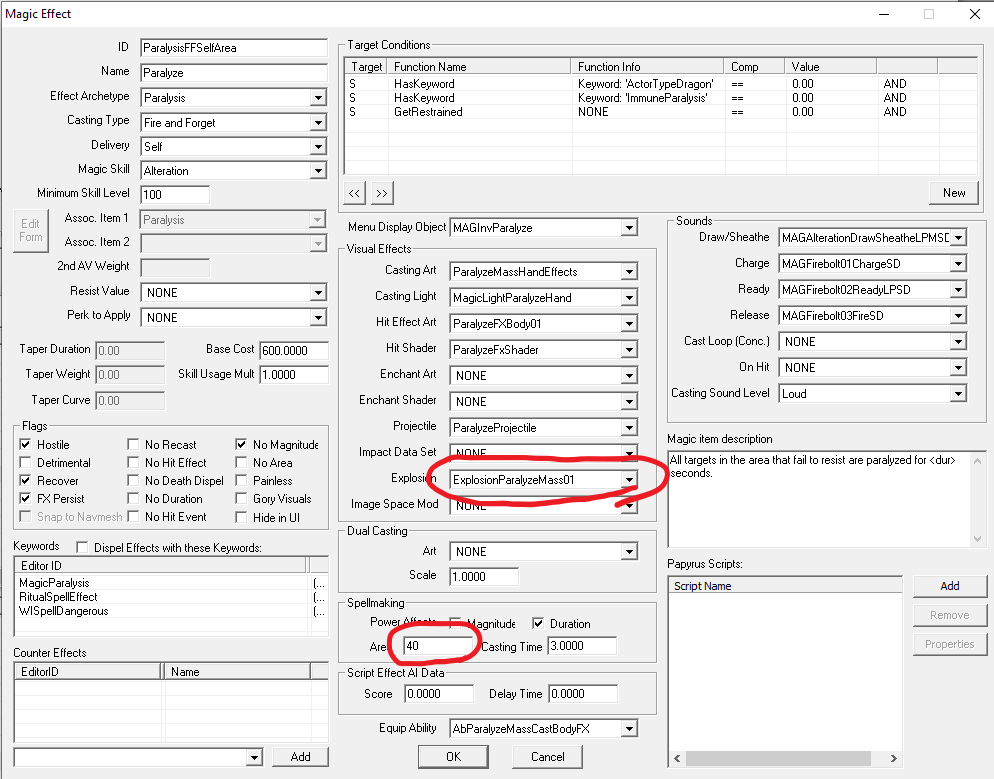This screenshot has width=994, height=779.
Task: Click the right arrow condition navigation button
Action: click(x=381, y=192)
